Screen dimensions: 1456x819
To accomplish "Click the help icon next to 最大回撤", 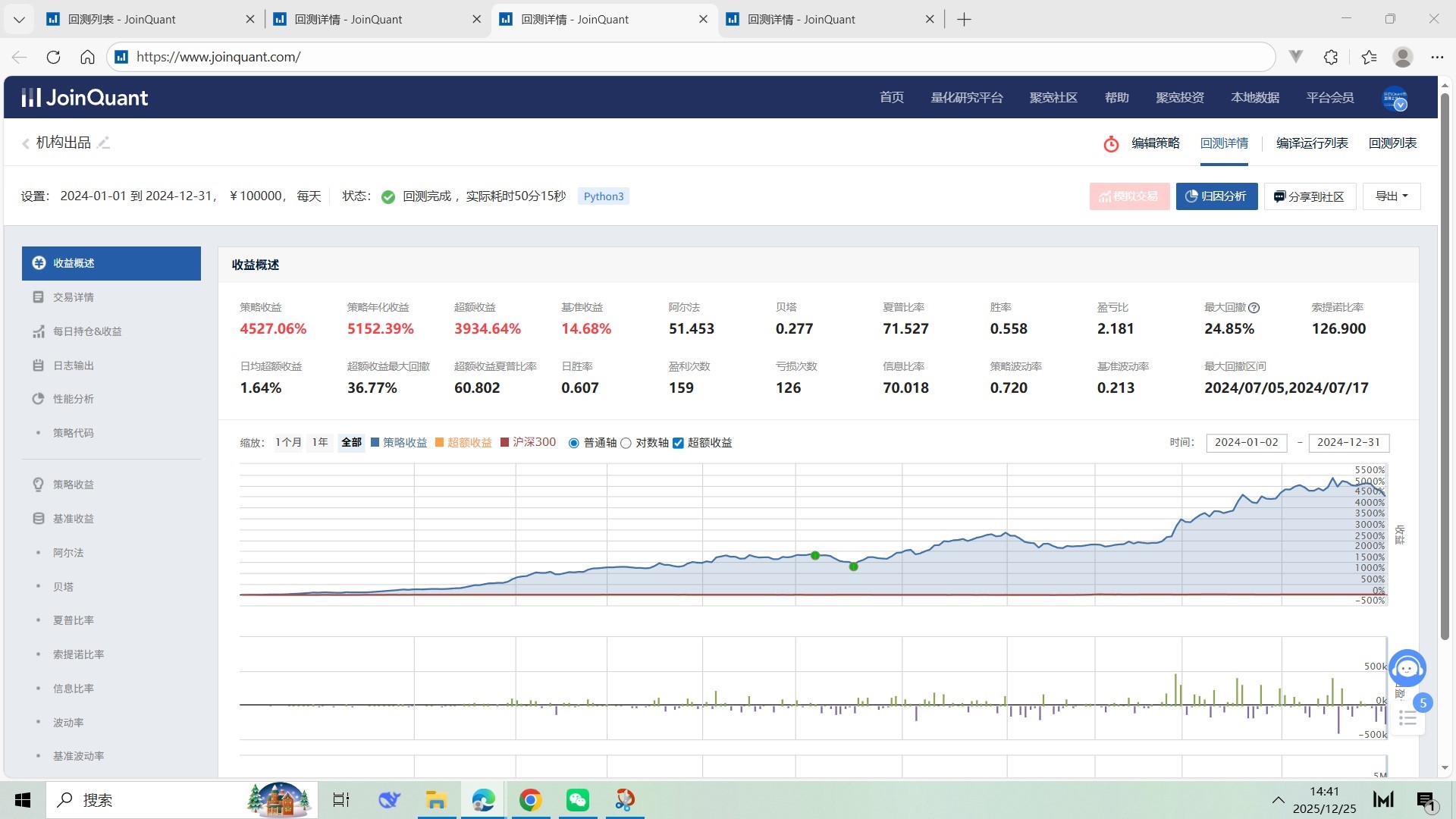I will tap(1254, 308).
